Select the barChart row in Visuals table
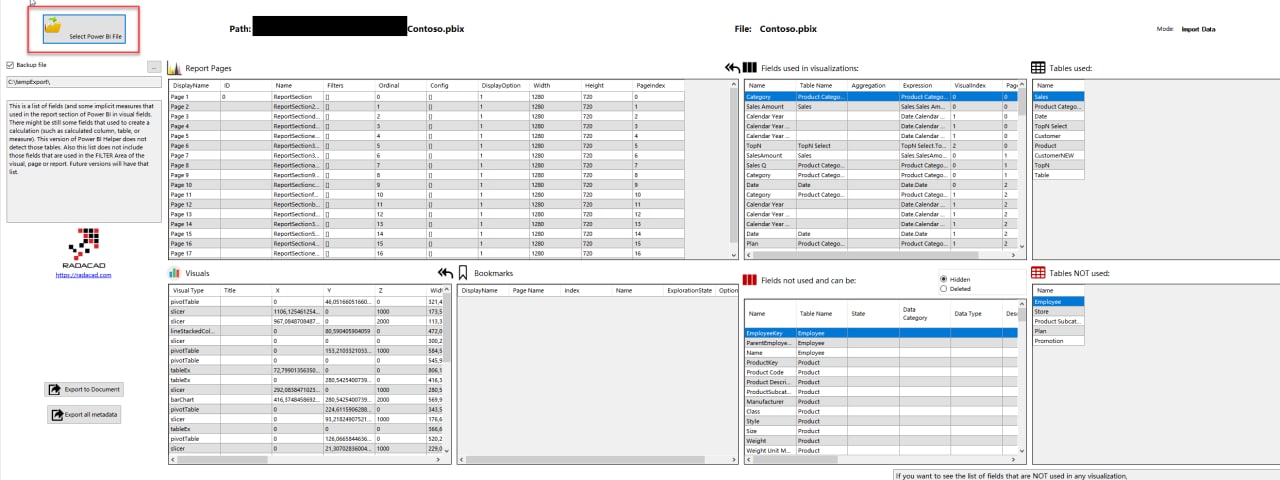Image resolution: width=1280 pixels, height=480 pixels. (x=305, y=398)
